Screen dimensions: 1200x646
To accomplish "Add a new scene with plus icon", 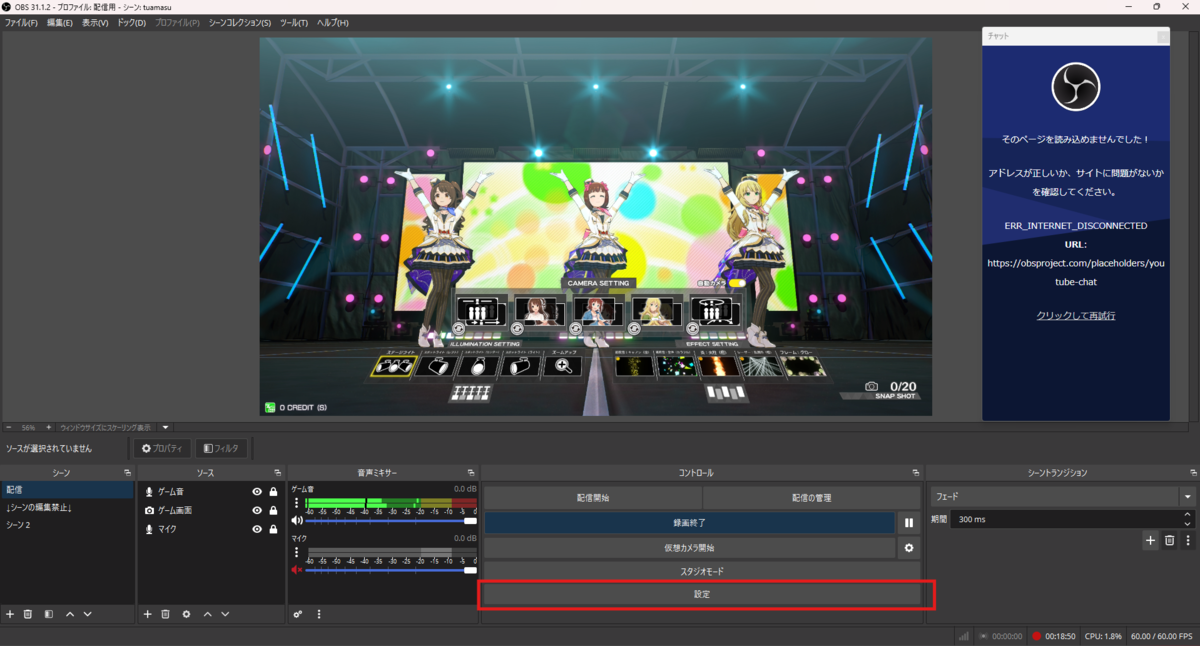I will tap(10, 614).
